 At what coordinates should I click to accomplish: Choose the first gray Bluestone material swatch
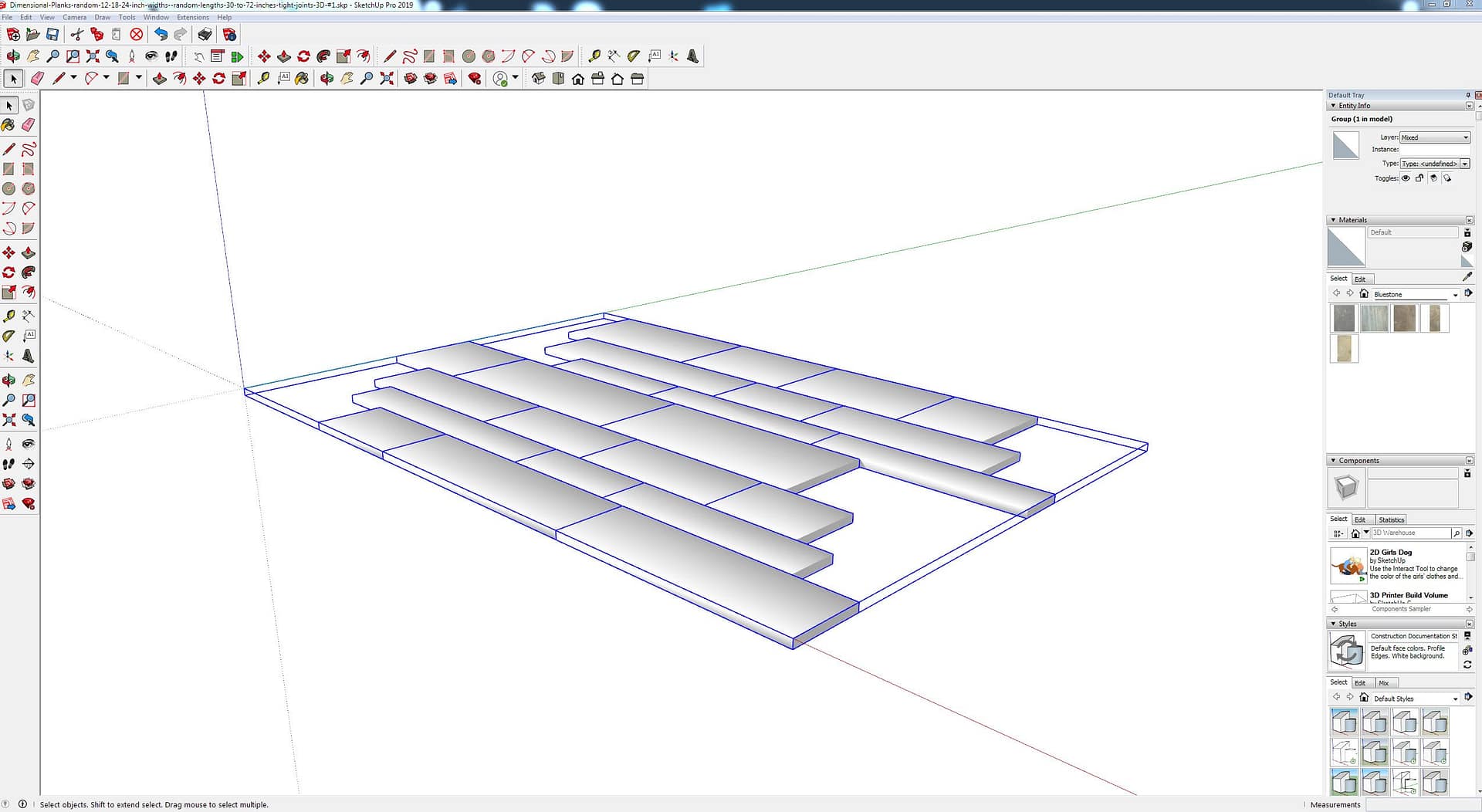1344,318
